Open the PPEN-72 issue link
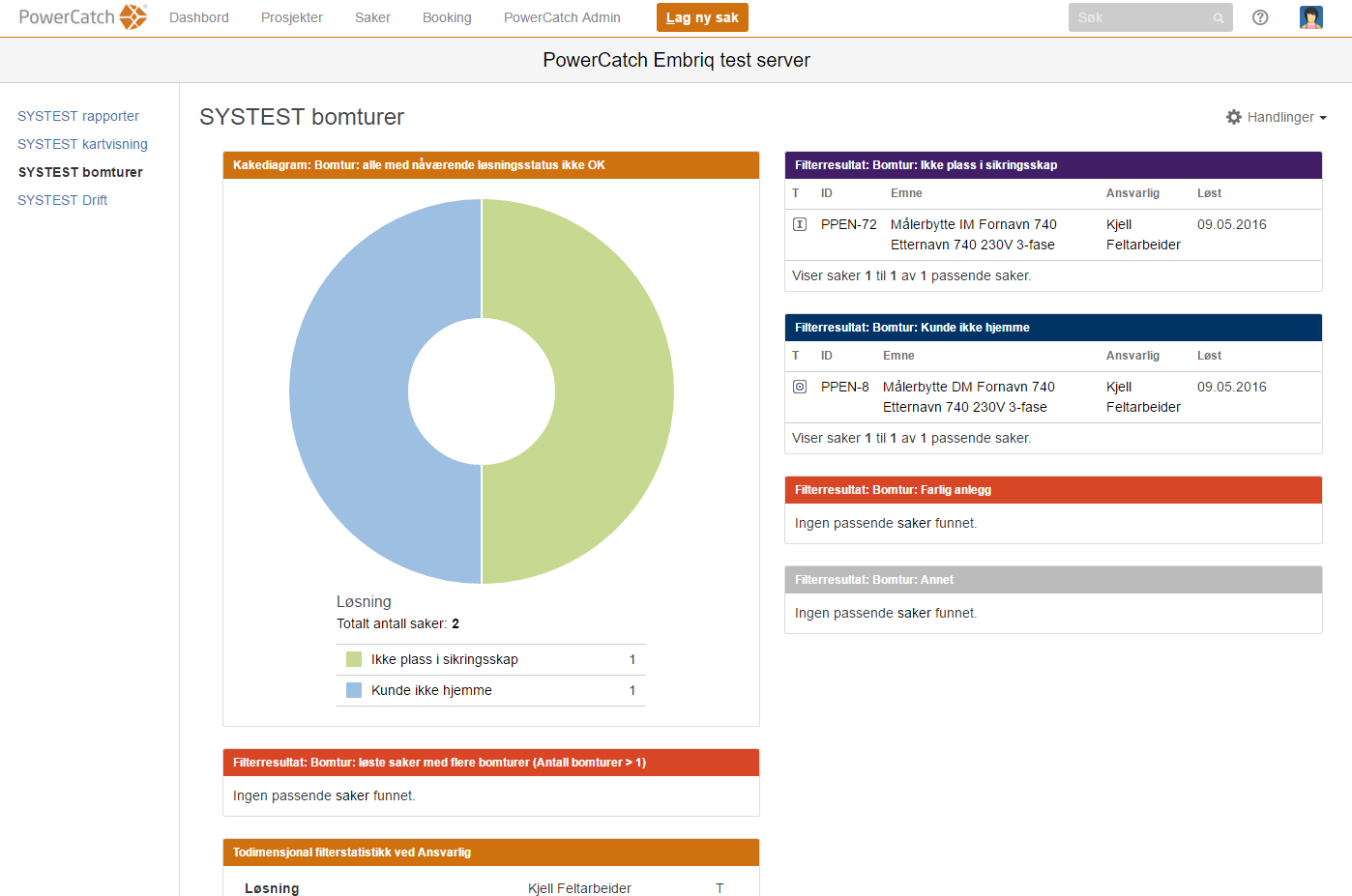The image size is (1352, 896). click(848, 224)
